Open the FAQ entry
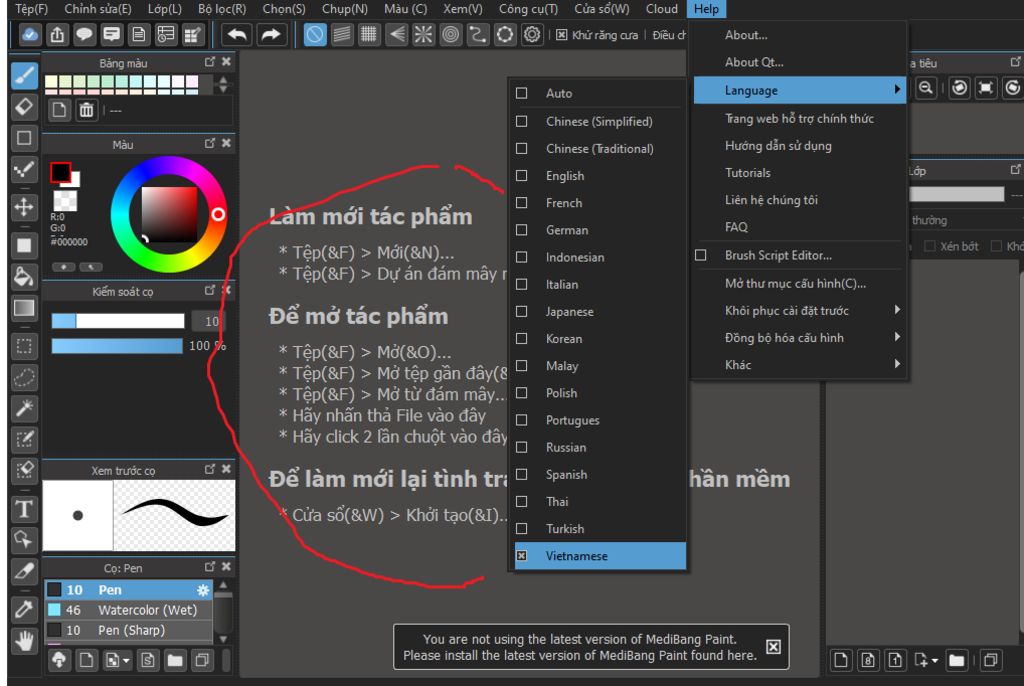This screenshot has height=686, width=1024. 799,227
